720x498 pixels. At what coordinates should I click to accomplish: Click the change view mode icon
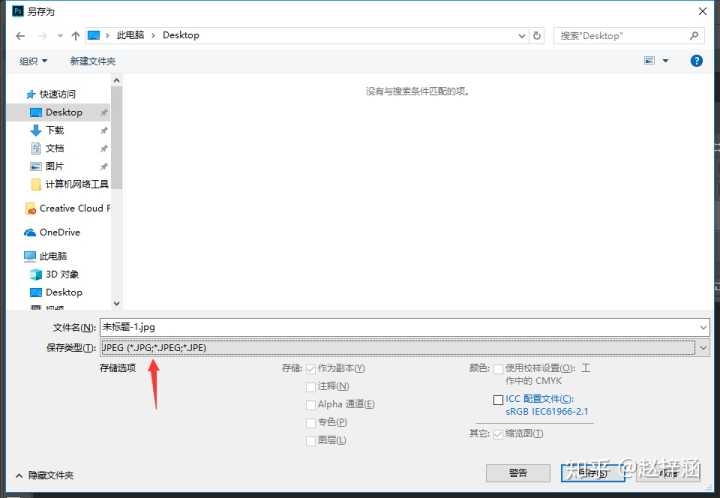[x=649, y=61]
